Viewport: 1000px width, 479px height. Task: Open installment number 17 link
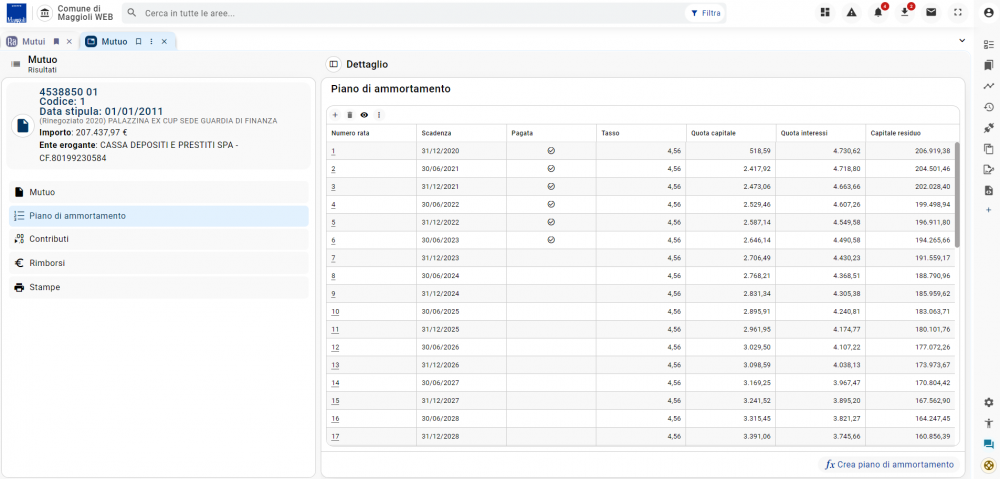(x=335, y=437)
